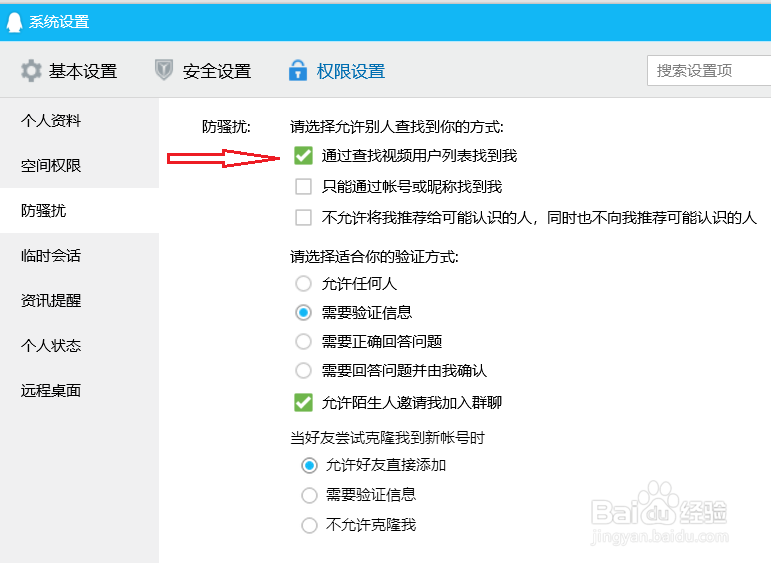Click 当好友尝试克隆我到新帐号时 heading
Screen dimensions: 771x563
click(387, 438)
